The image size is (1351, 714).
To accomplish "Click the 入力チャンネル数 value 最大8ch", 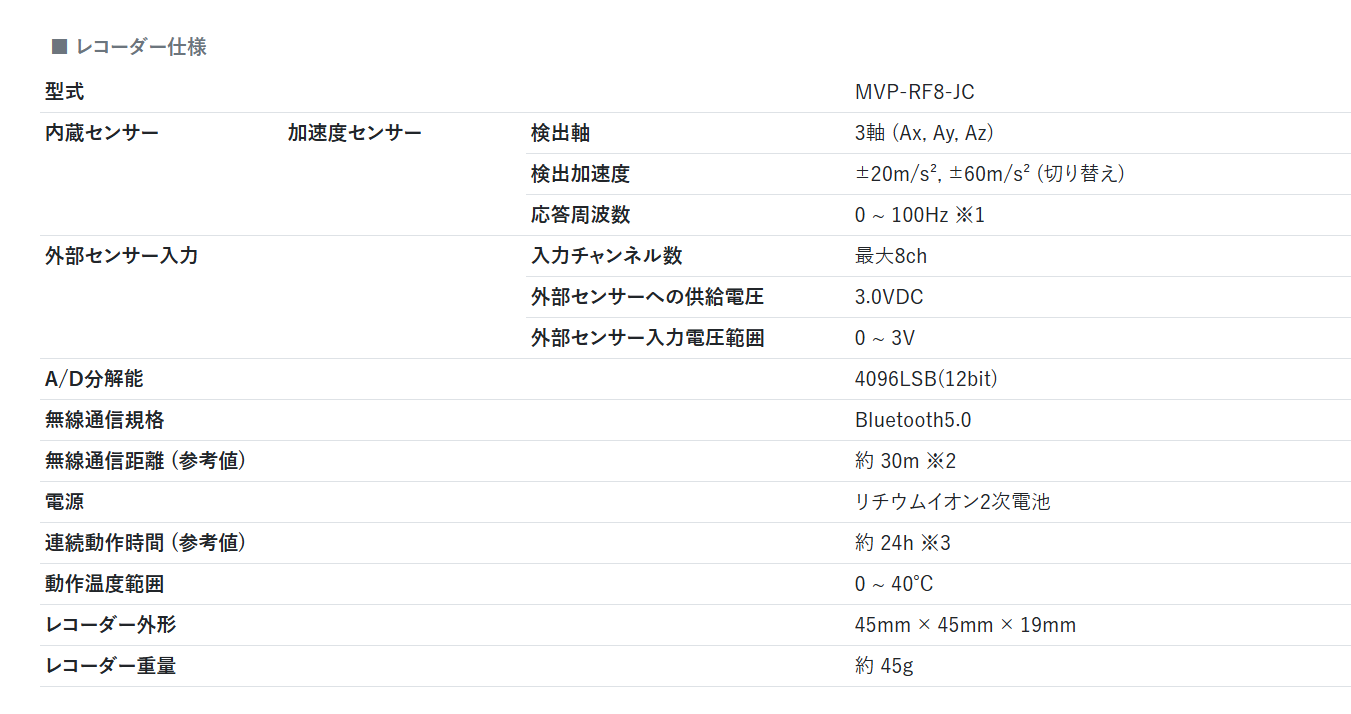I will point(890,256).
